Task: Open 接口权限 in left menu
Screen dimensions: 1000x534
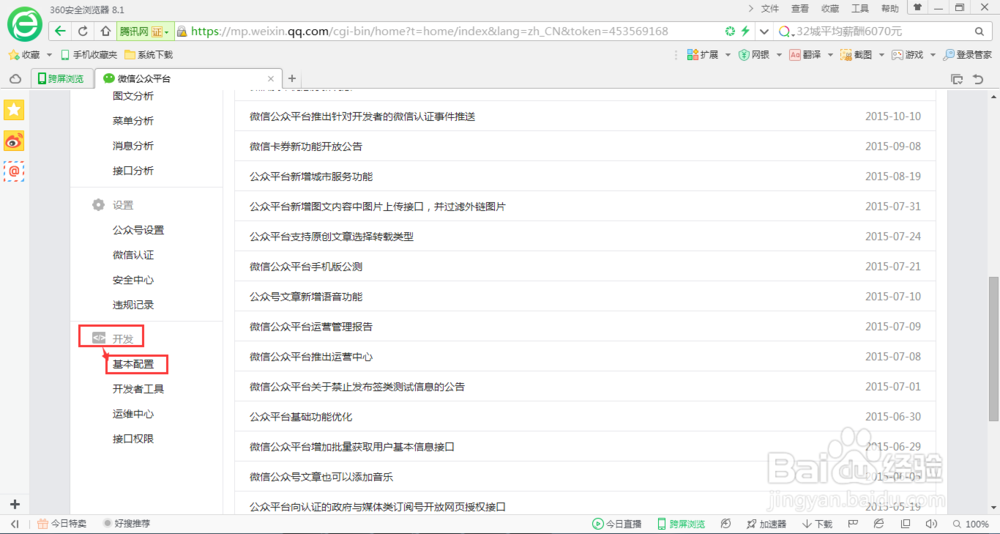Action: point(133,439)
